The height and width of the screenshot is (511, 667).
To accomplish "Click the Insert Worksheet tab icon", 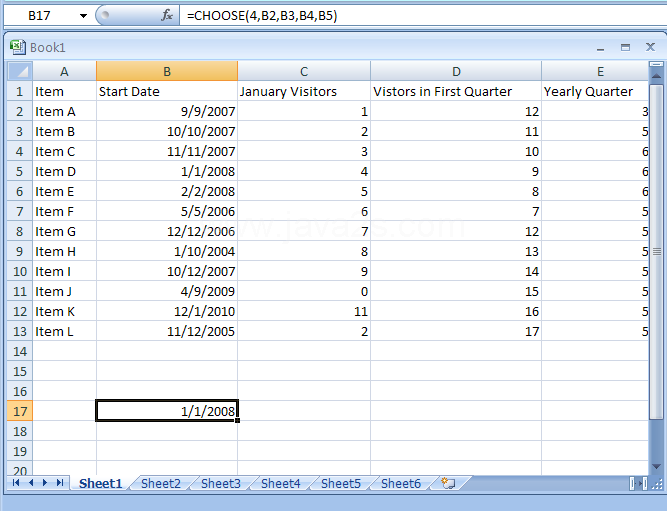I will point(448,483).
